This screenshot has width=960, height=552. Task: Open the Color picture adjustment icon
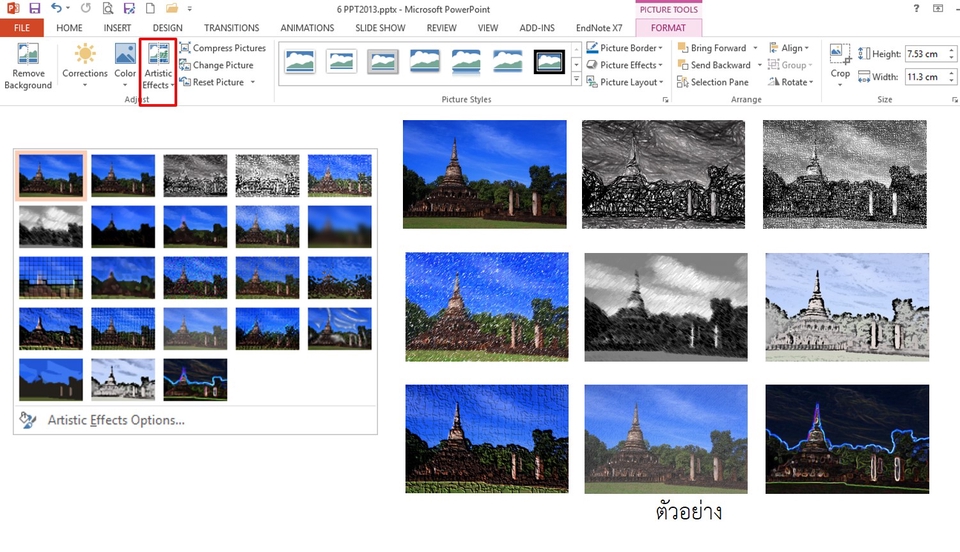pos(125,54)
